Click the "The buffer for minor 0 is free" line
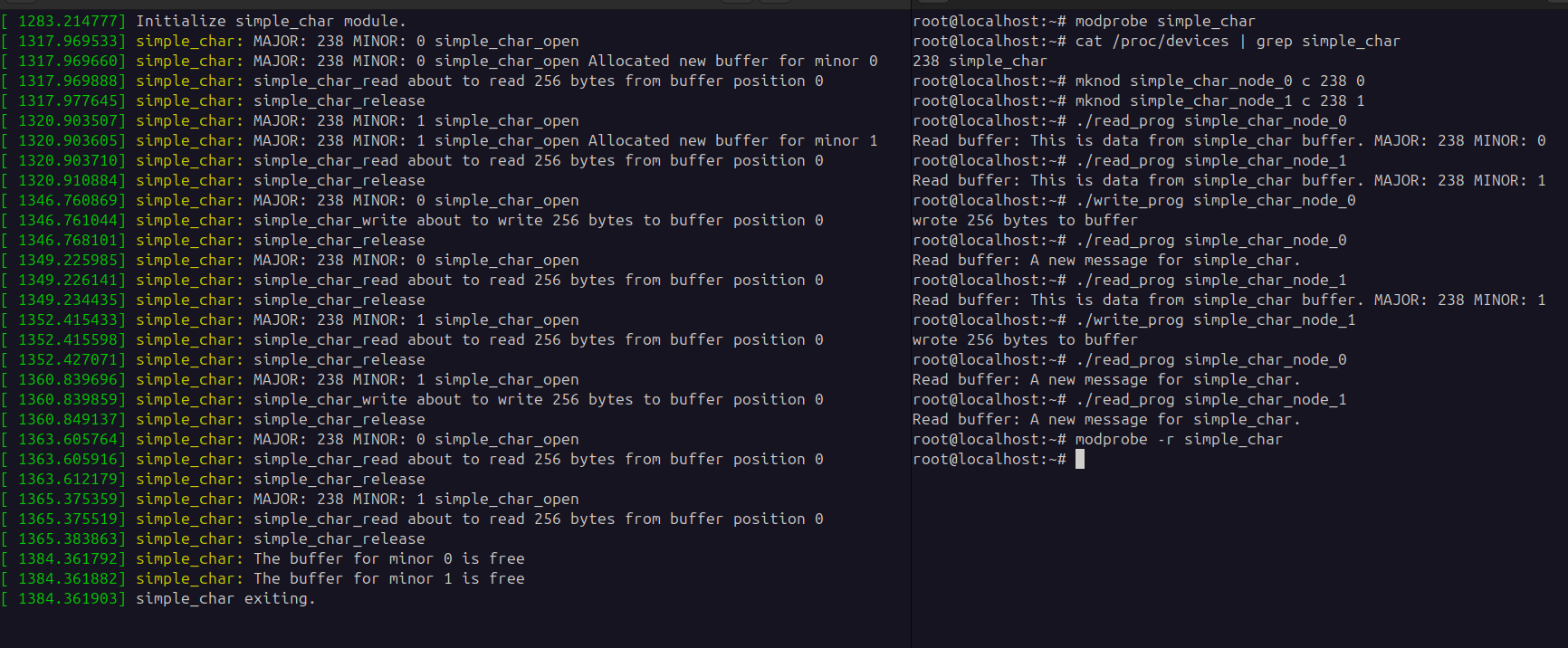The height and width of the screenshot is (648, 1568). click(388, 559)
